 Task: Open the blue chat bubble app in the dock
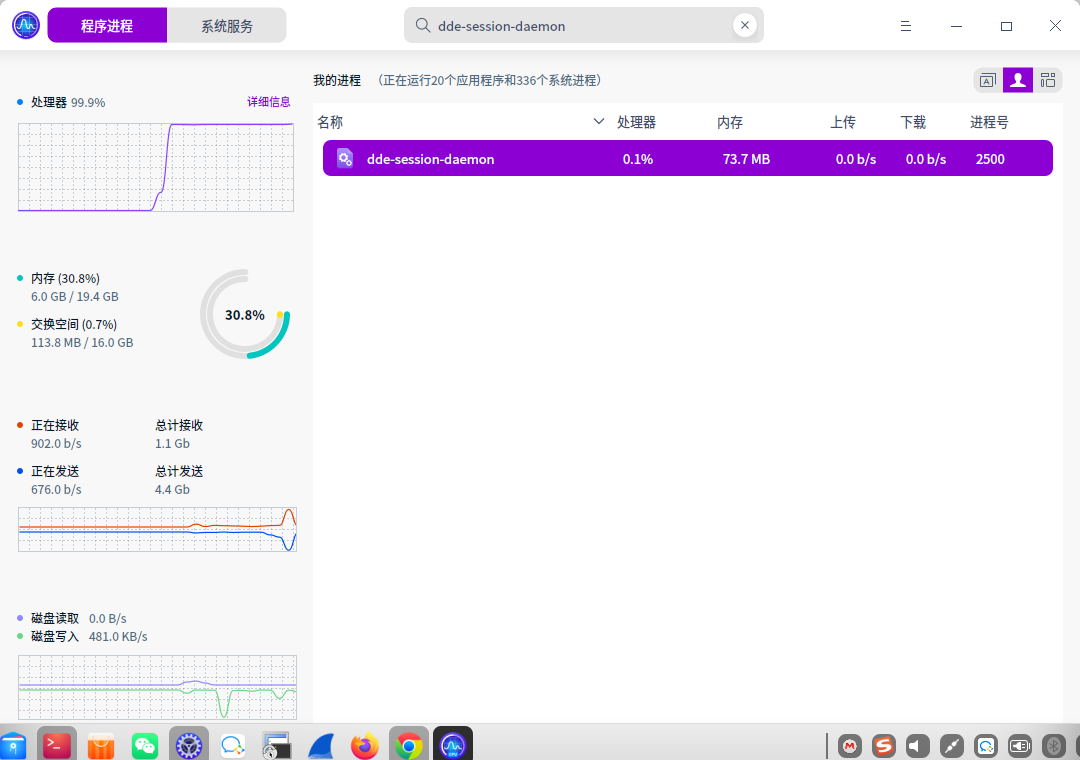click(x=233, y=746)
